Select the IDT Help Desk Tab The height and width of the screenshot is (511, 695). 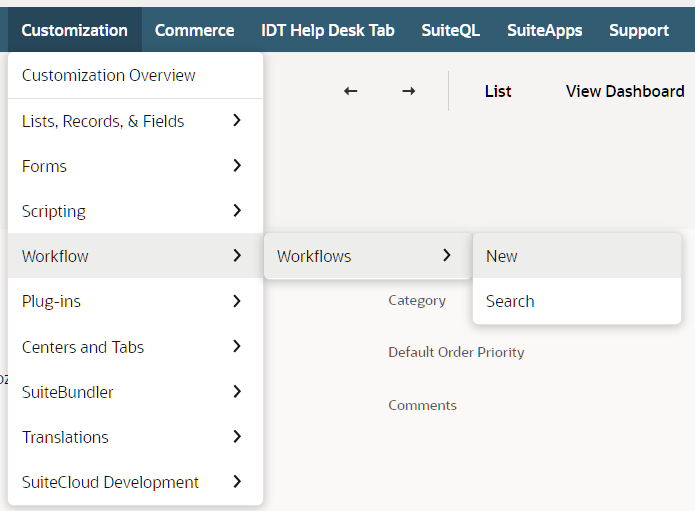(x=328, y=30)
